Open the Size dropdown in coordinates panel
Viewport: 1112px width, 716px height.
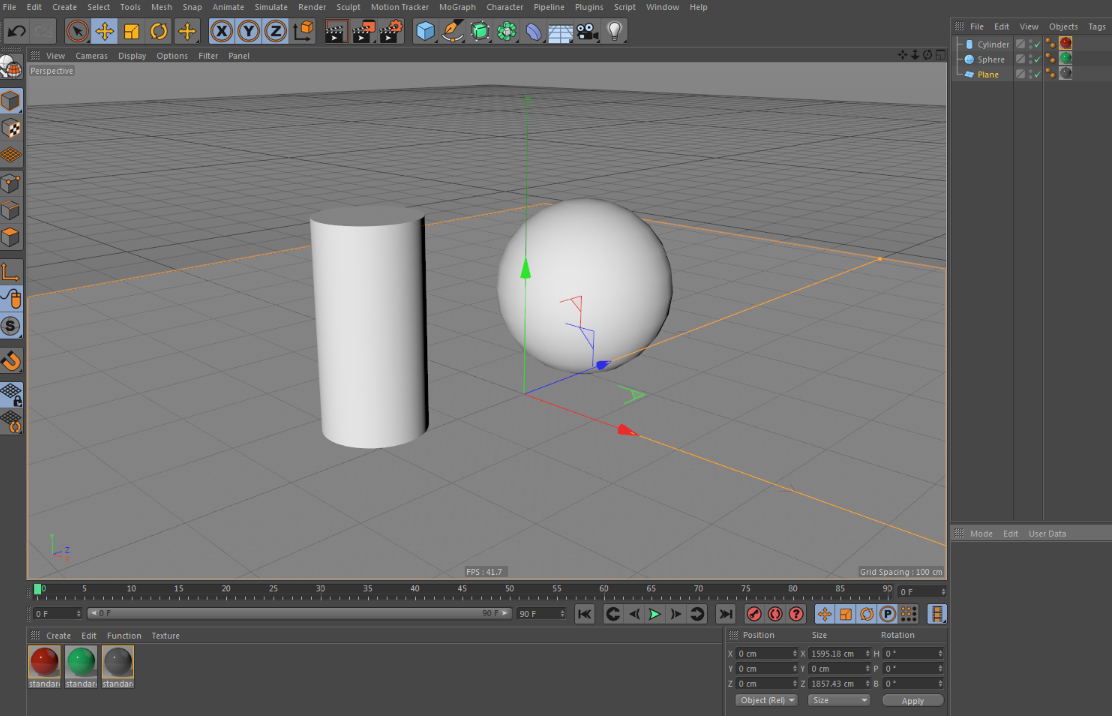coord(838,700)
